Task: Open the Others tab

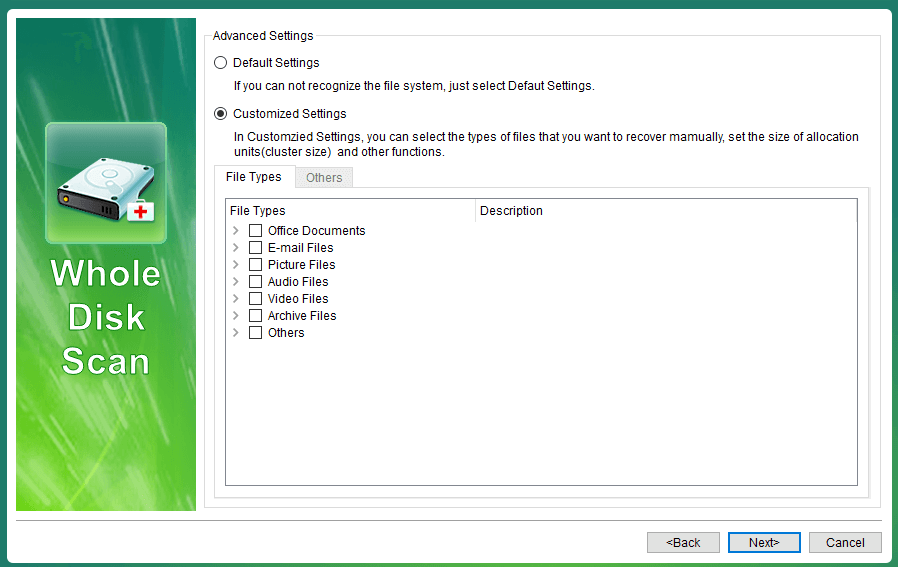Action: tap(324, 178)
